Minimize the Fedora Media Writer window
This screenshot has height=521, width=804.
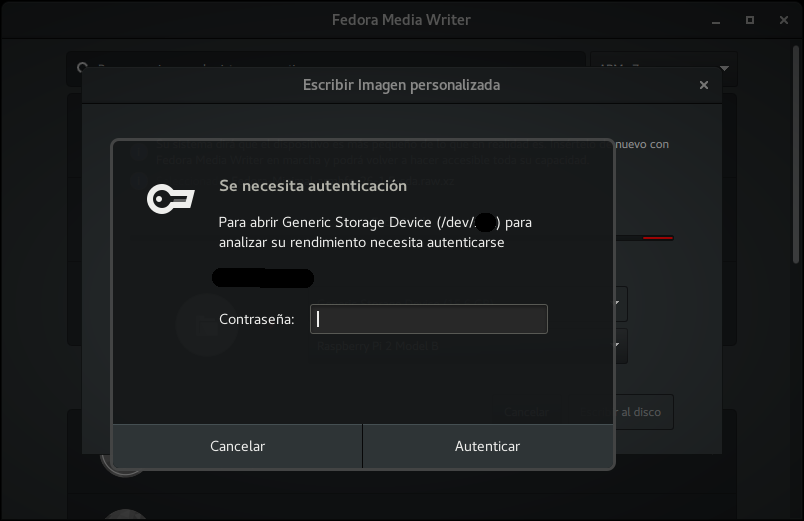coord(716,21)
